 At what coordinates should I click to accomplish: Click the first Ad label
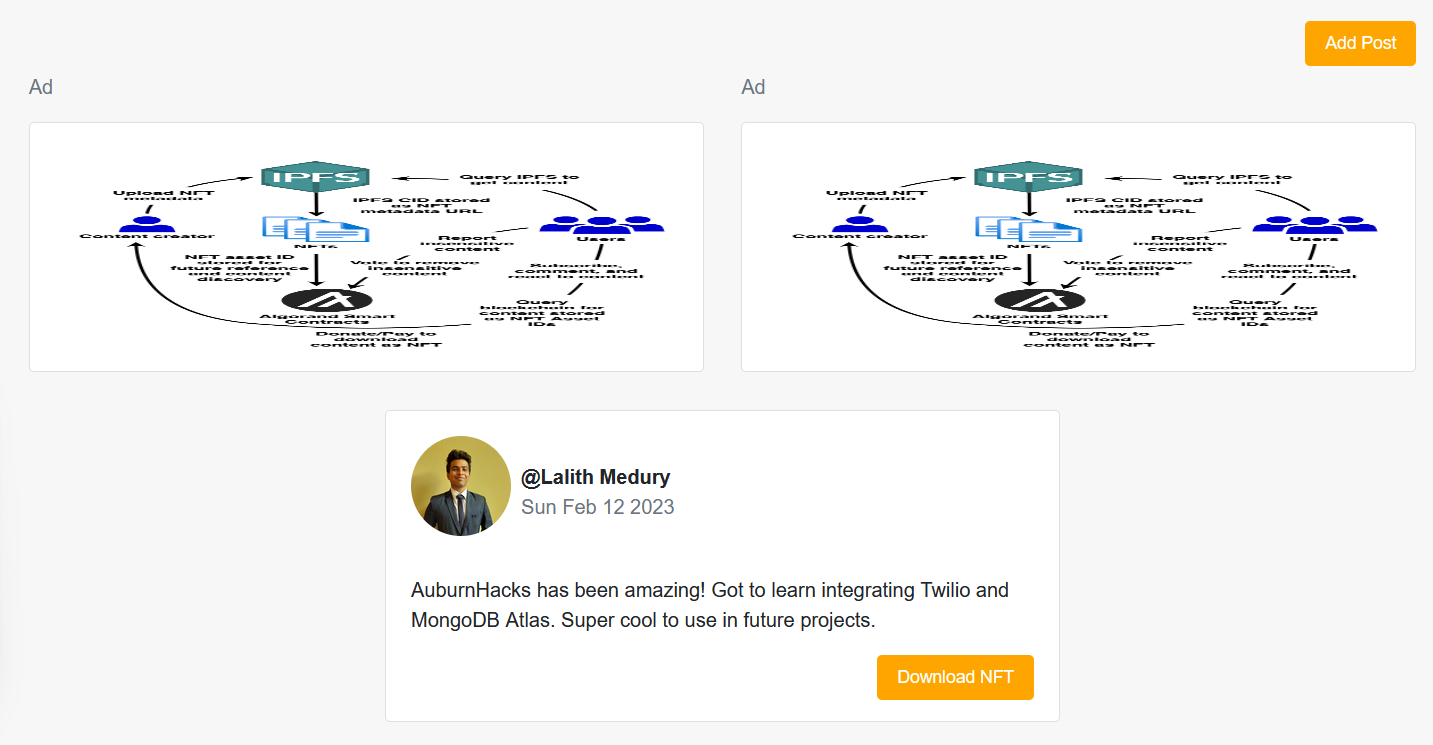[x=41, y=87]
